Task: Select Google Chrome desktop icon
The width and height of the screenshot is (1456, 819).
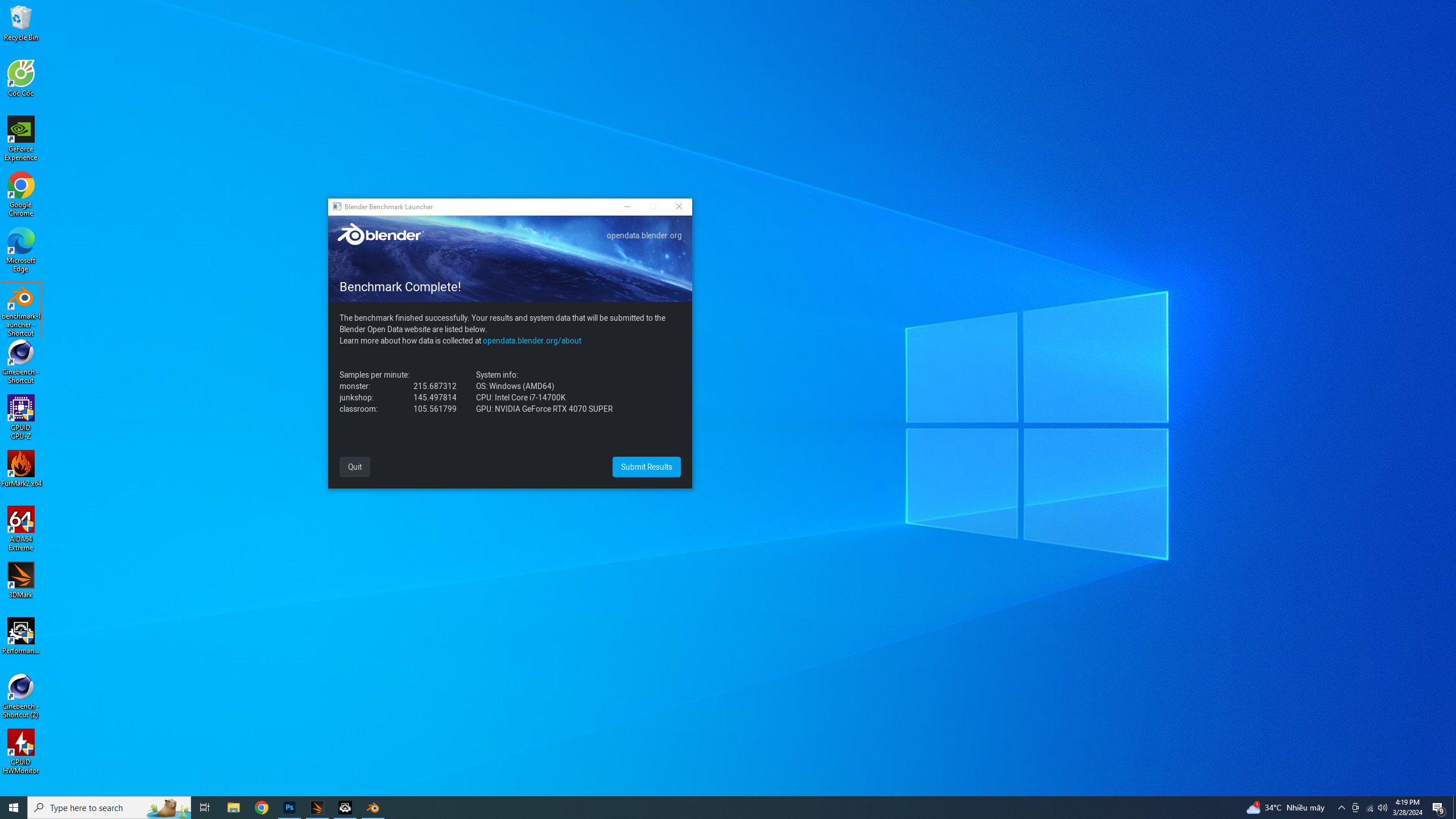Action: point(21,194)
